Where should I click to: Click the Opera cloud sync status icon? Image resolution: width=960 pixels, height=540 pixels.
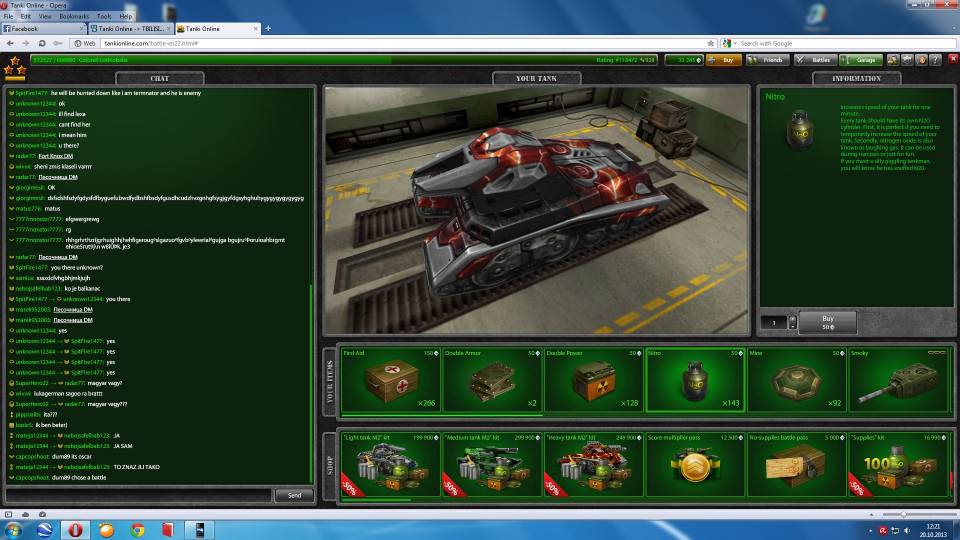[25, 514]
